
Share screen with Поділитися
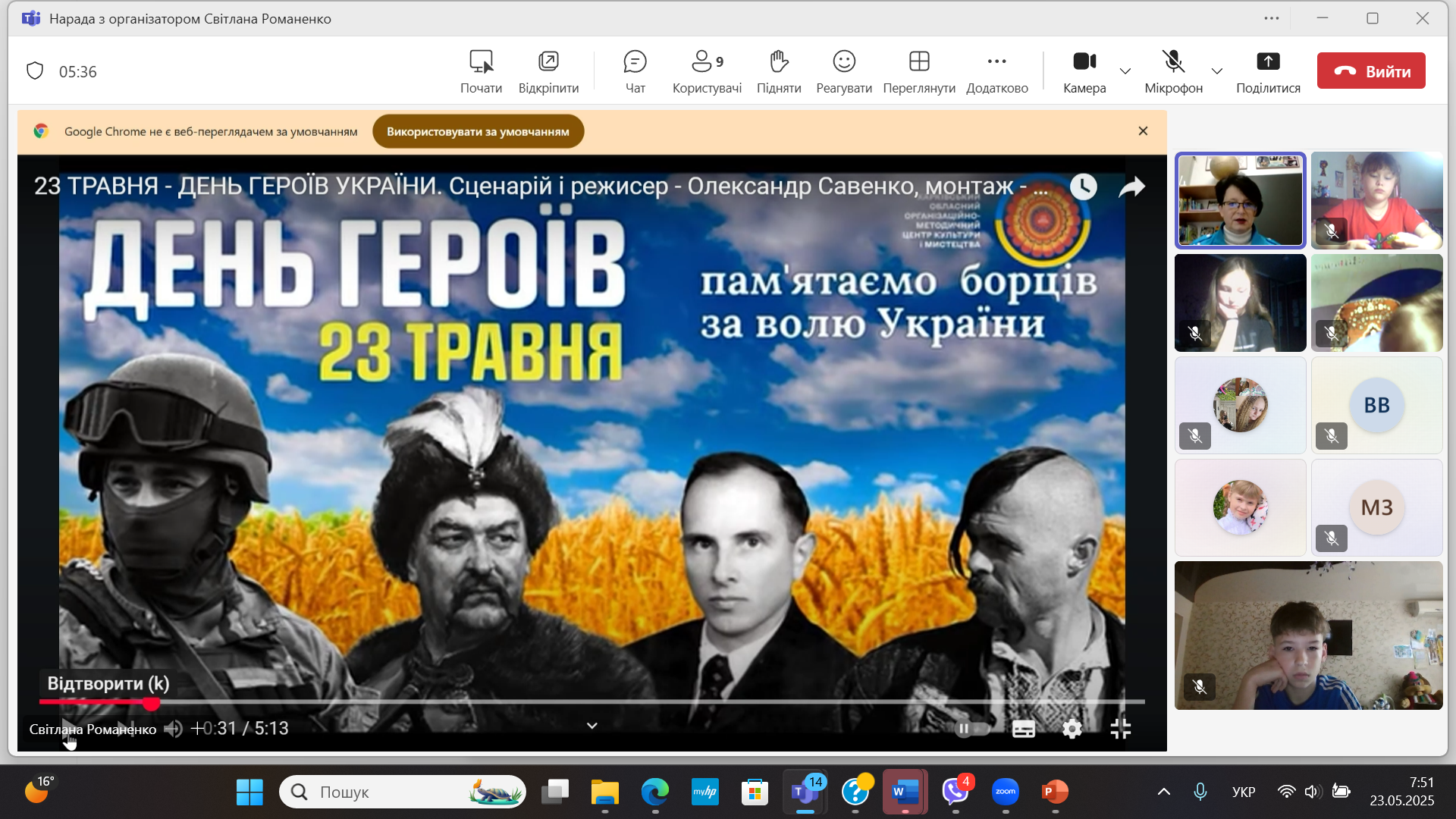[1268, 71]
